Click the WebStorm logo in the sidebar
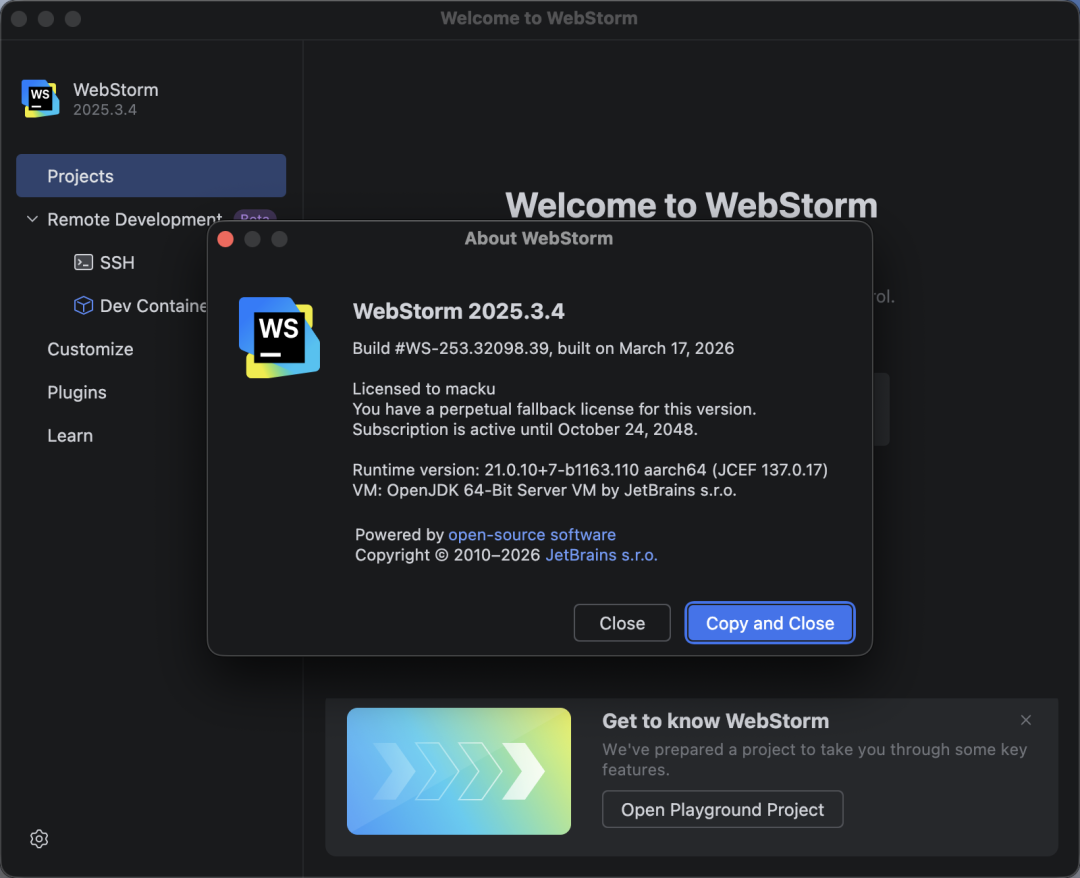1080x878 pixels. (x=40, y=98)
